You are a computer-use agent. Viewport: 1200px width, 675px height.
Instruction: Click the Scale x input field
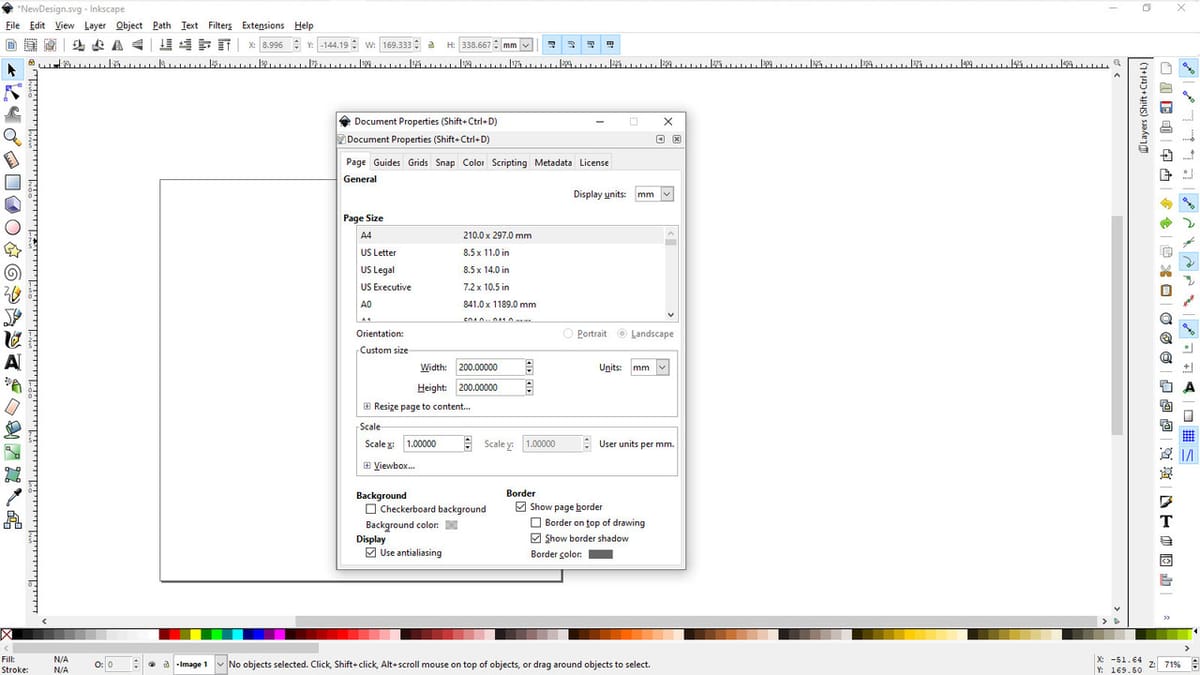point(433,444)
